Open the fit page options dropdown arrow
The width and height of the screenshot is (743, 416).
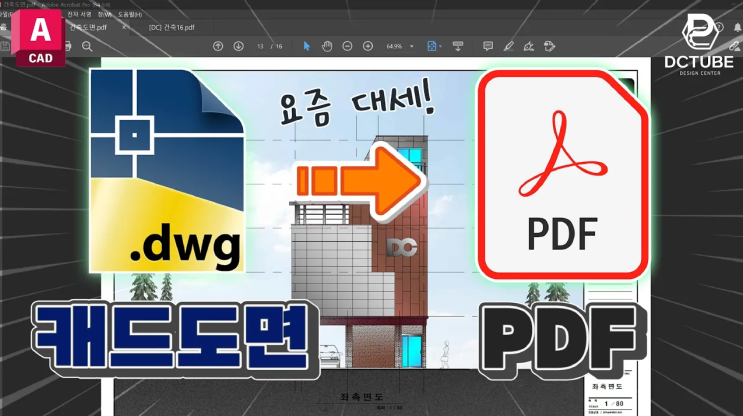[x=440, y=46]
